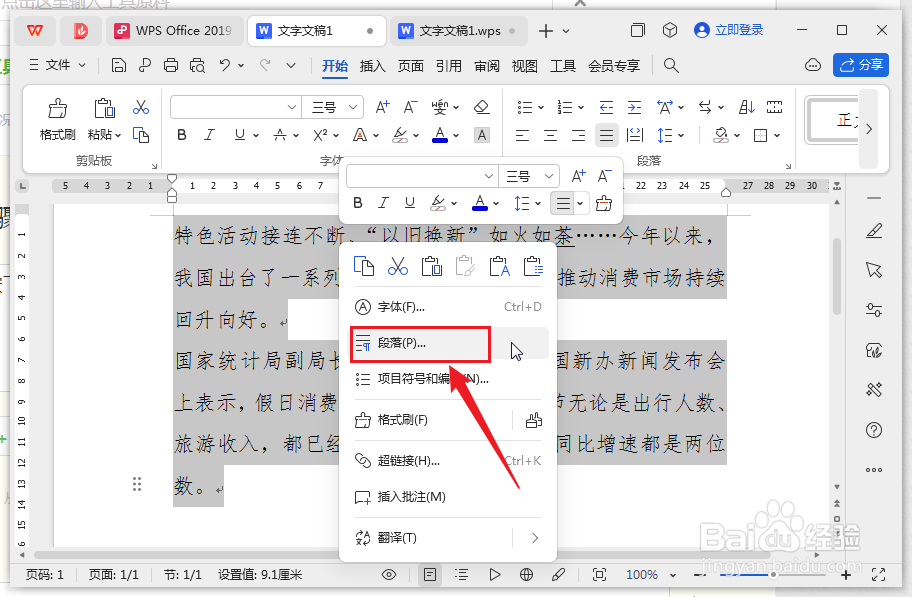912x597 pixels.
Task: Toggle Underline in the floating toolbar
Action: [x=410, y=203]
